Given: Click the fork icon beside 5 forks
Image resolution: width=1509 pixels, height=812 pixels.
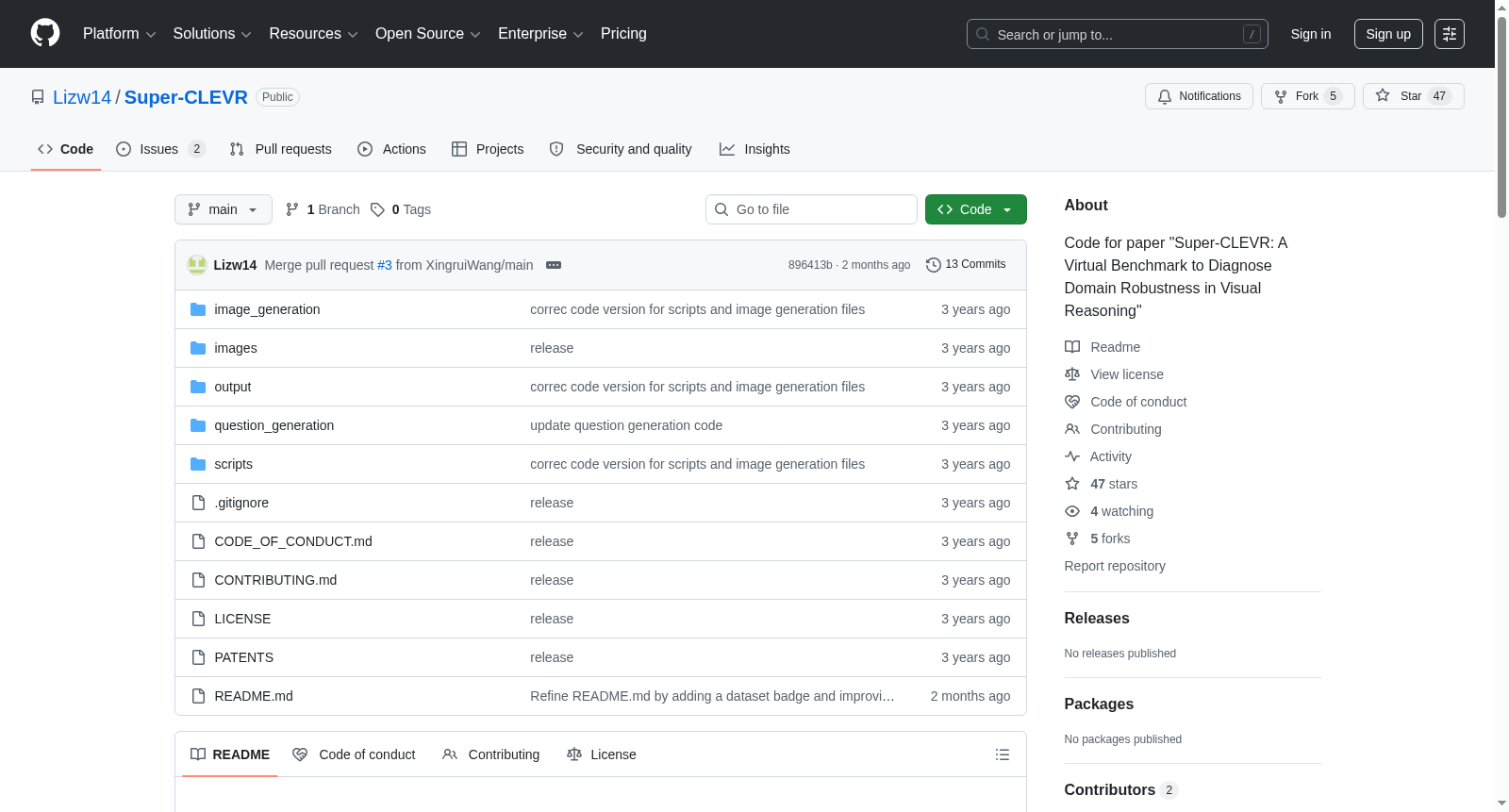Looking at the screenshot, I should click(x=1072, y=539).
